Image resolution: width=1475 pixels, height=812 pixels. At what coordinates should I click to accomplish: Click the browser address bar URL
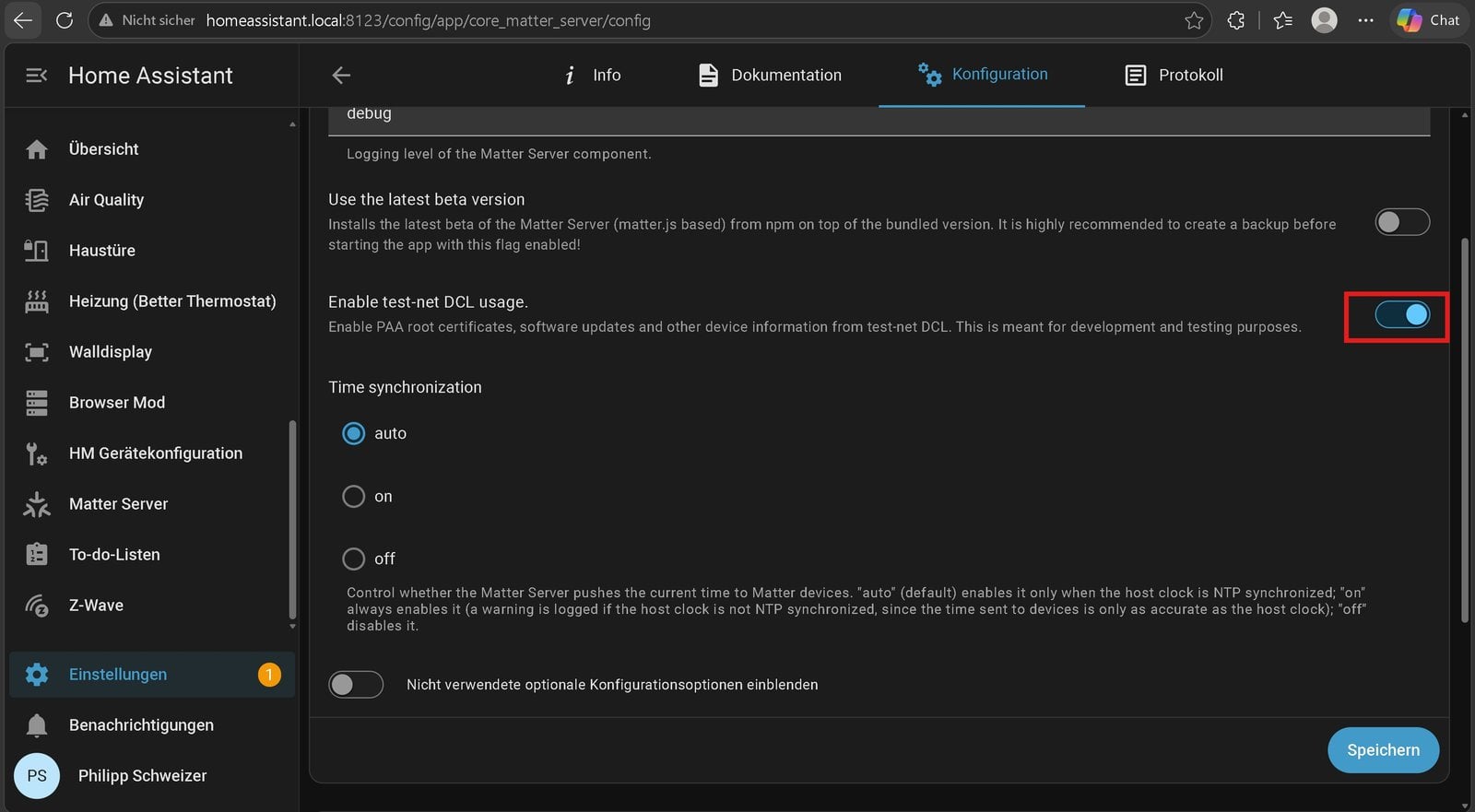pyautogui.click(x=429, y=20)
